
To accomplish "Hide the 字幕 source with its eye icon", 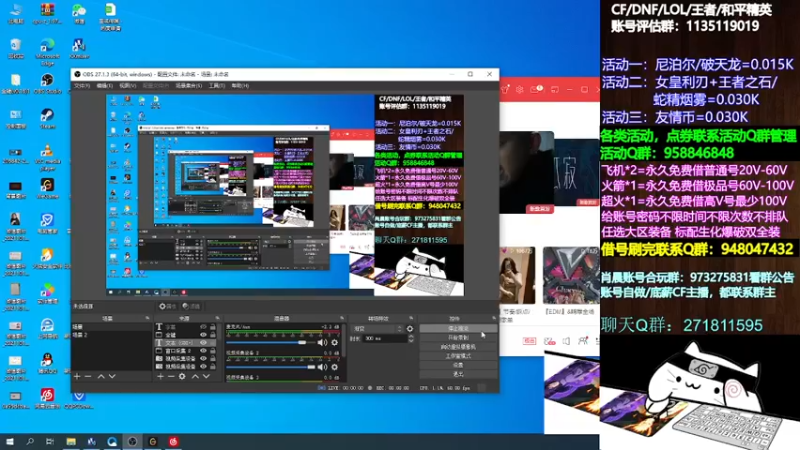I will click(203, 327).
